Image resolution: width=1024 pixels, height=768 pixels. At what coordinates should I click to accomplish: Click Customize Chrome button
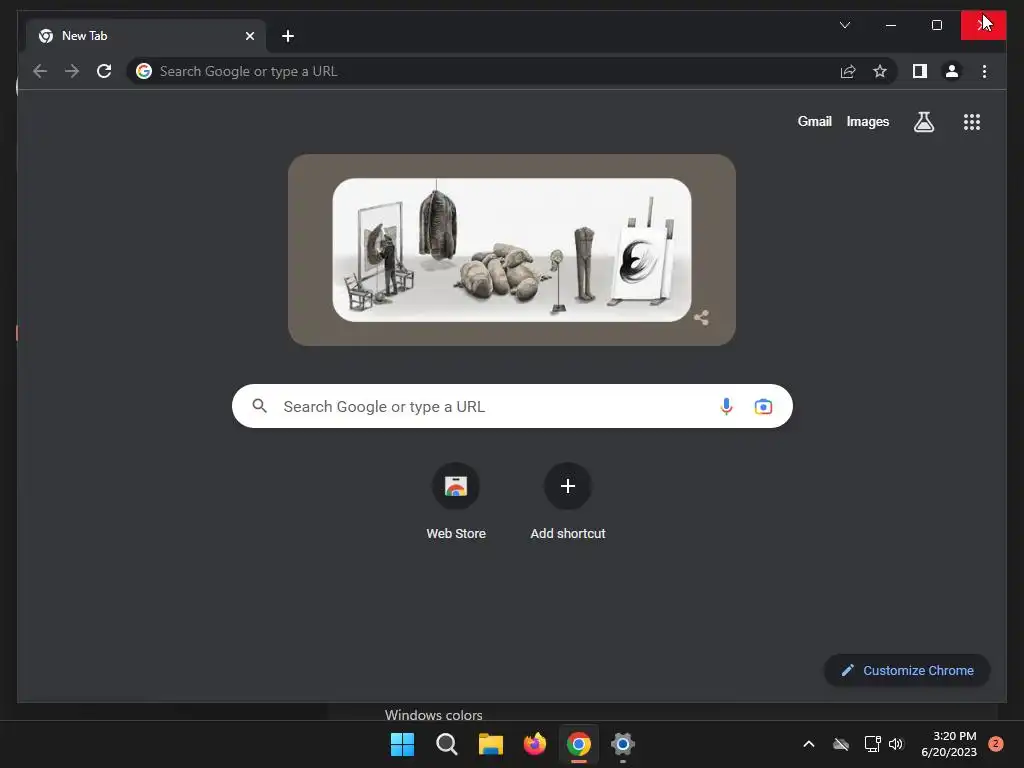[907, 670]
